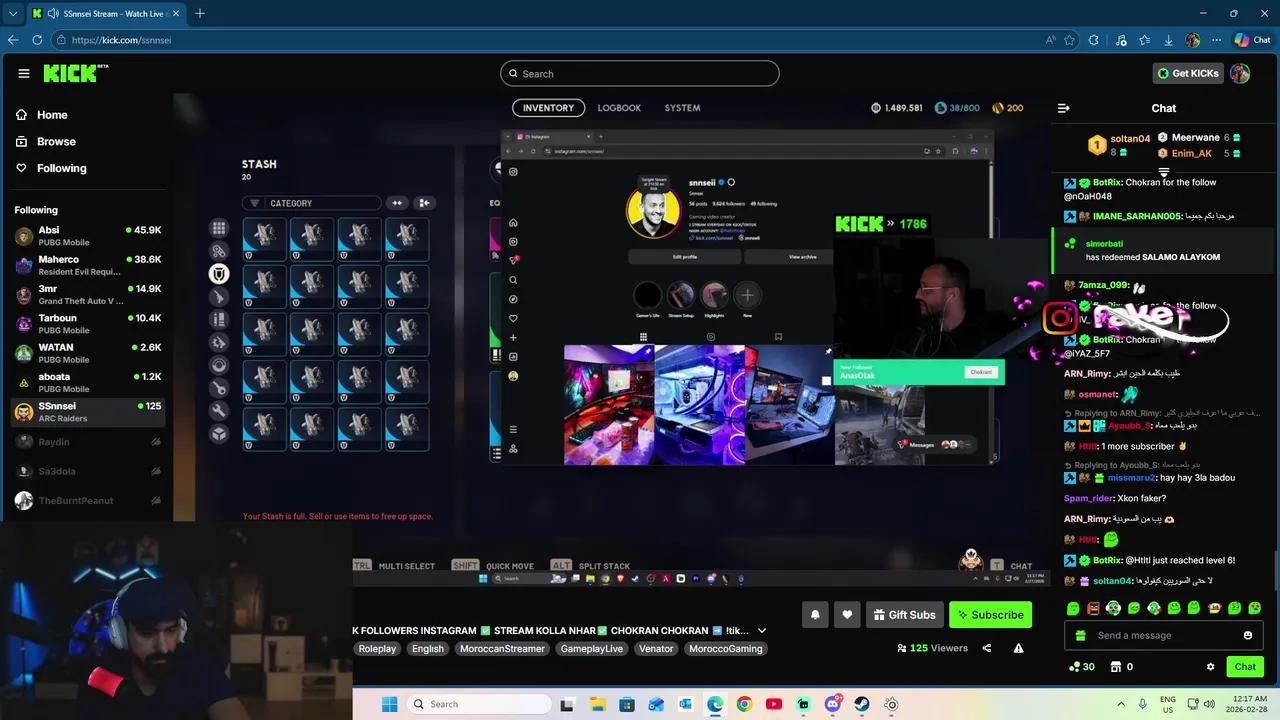Open offline channel TheBurntPeanut
The image size is (1280, 720).
tap(88, 500)
